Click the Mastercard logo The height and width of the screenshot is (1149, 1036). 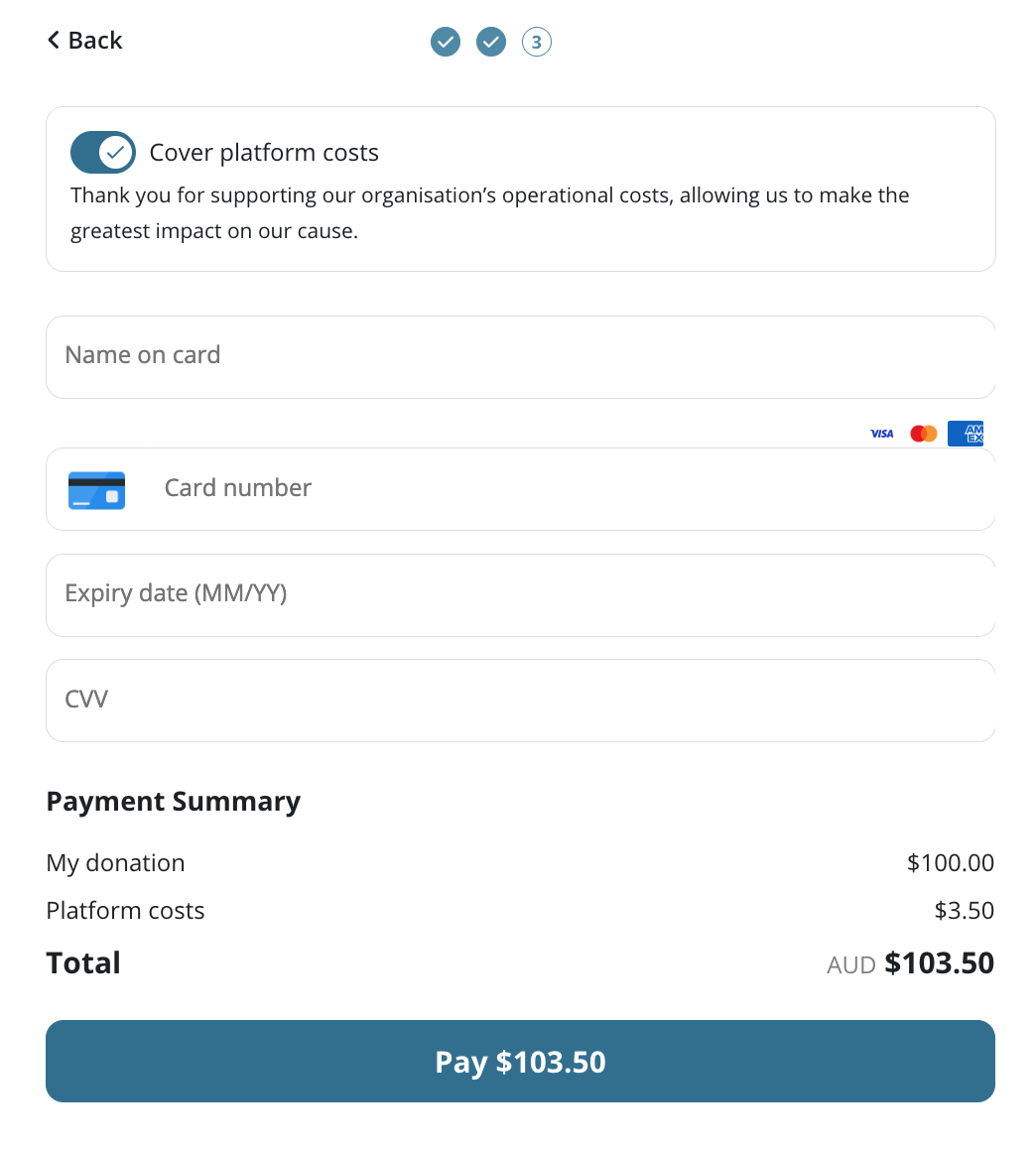923,434
